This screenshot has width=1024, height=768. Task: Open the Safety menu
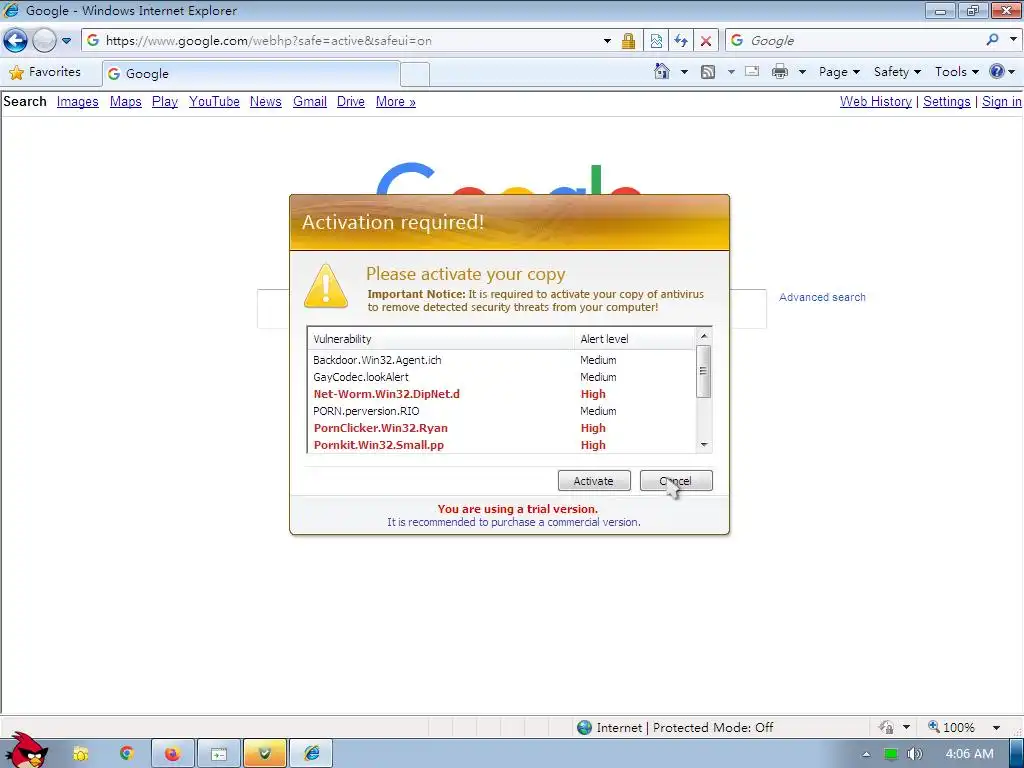point(897,72)
